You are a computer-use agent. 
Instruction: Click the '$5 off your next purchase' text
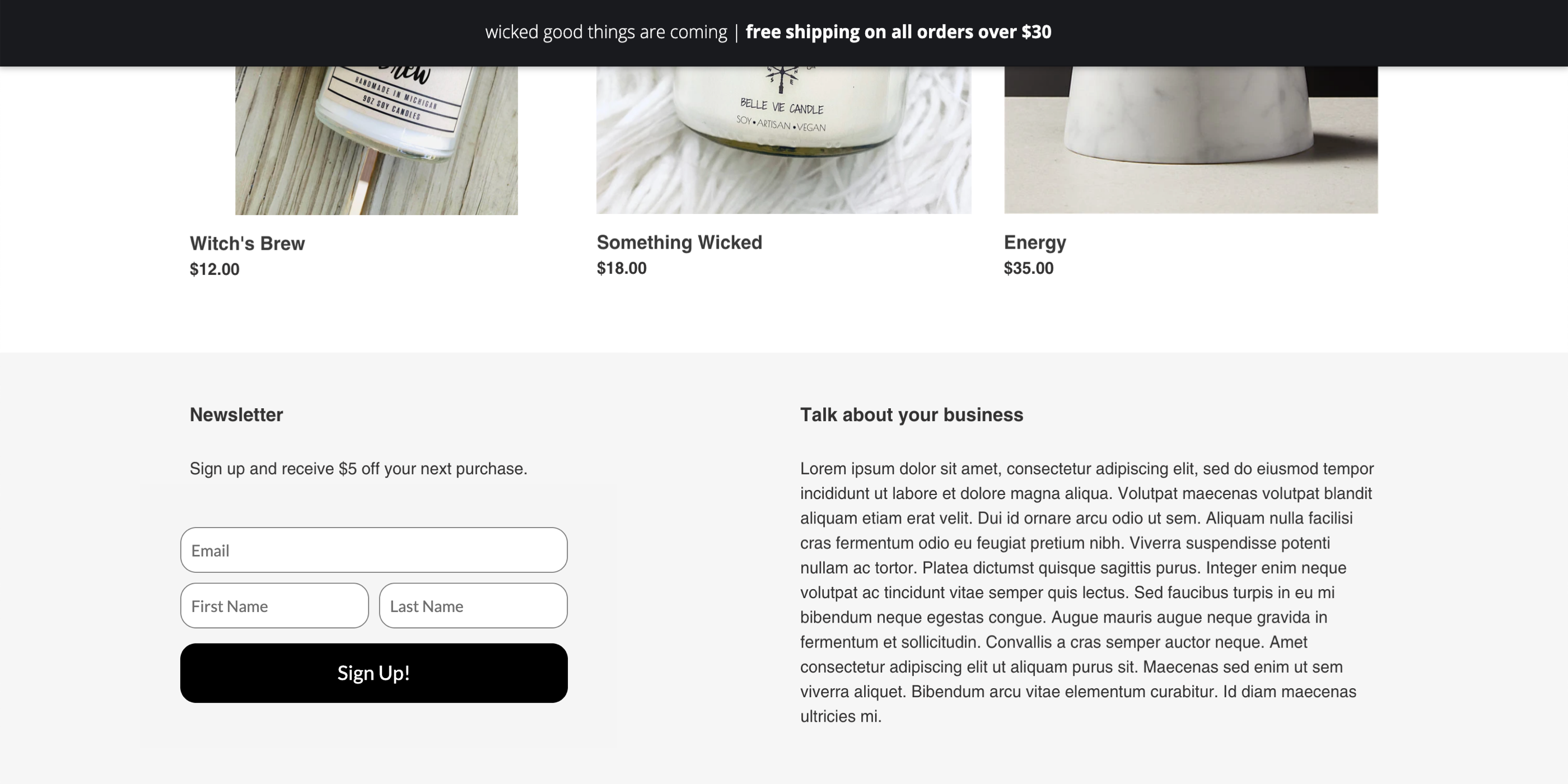point(433,469)
